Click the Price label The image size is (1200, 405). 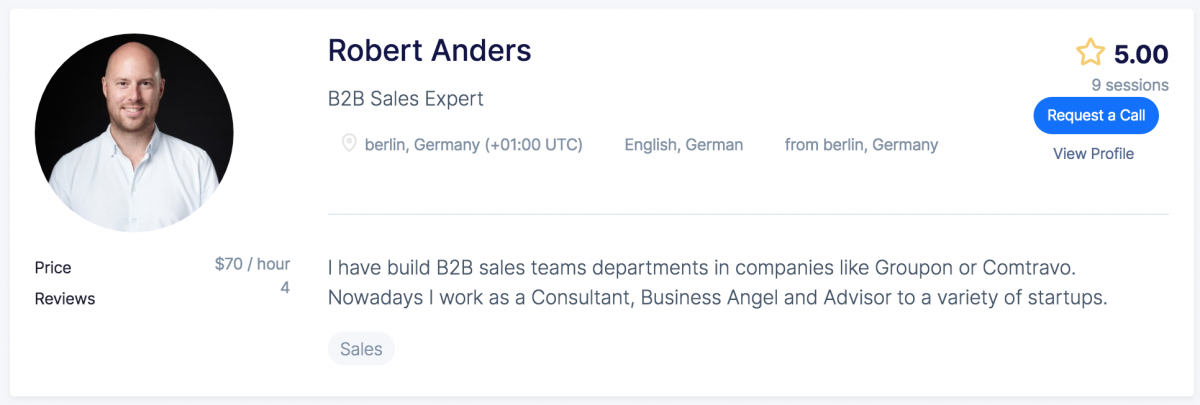point(53,267)
